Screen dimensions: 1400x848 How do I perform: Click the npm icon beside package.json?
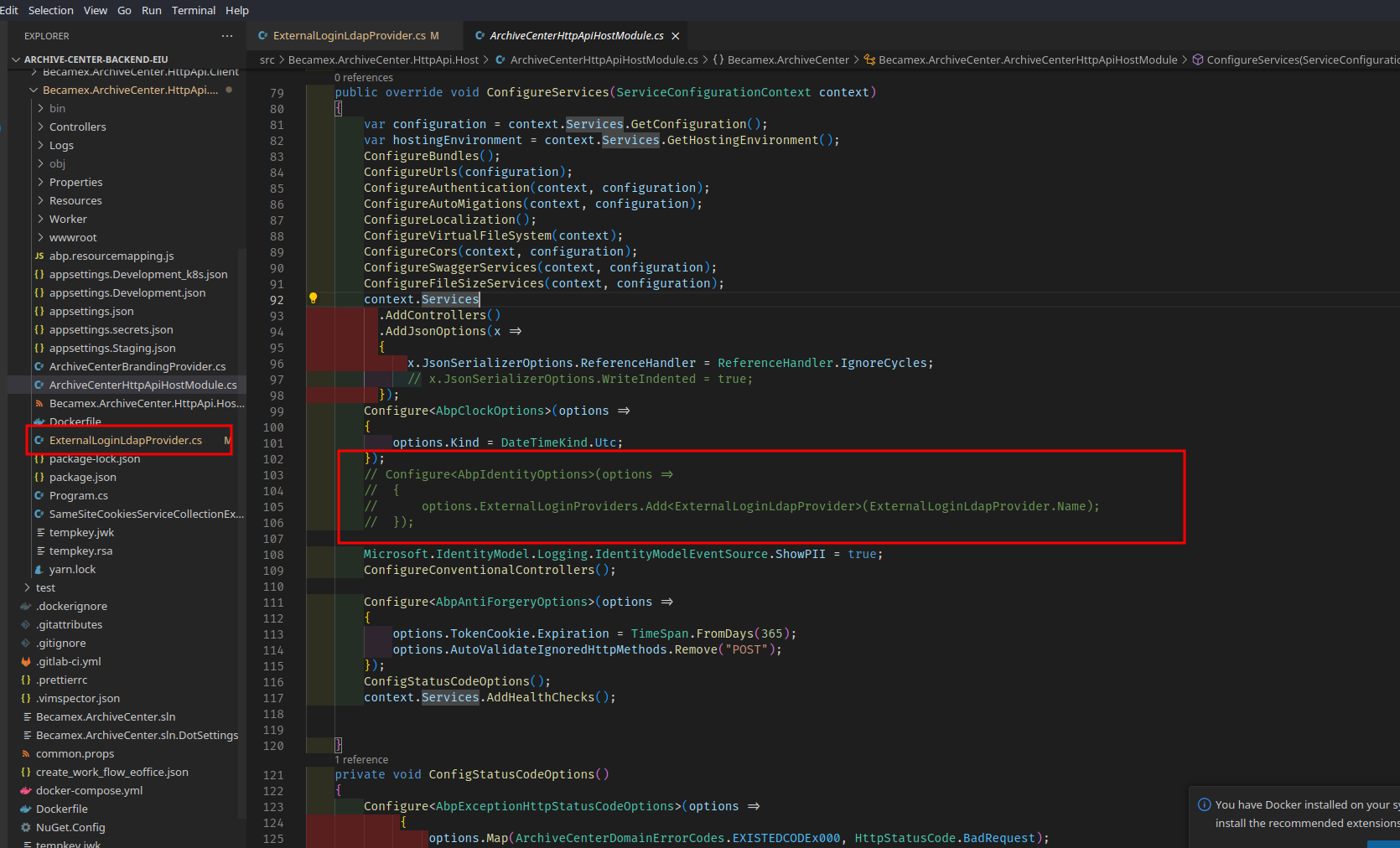39,477
